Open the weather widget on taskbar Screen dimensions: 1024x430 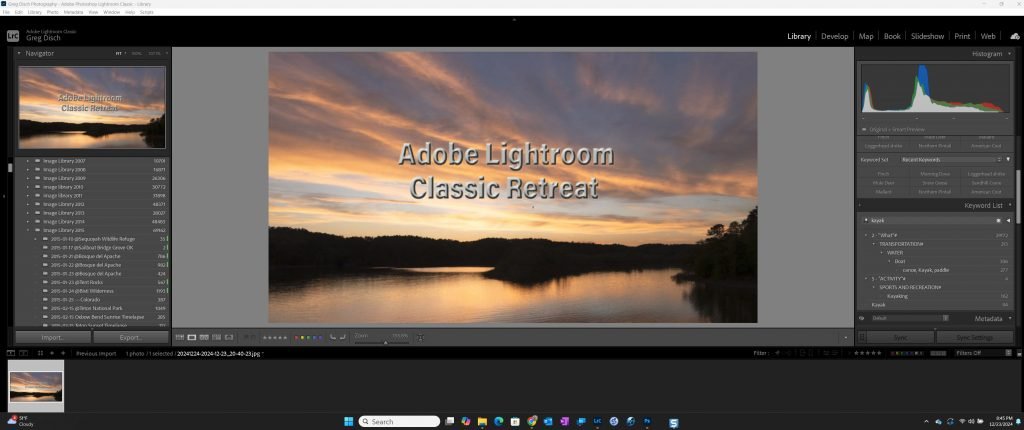coord(20,421)
